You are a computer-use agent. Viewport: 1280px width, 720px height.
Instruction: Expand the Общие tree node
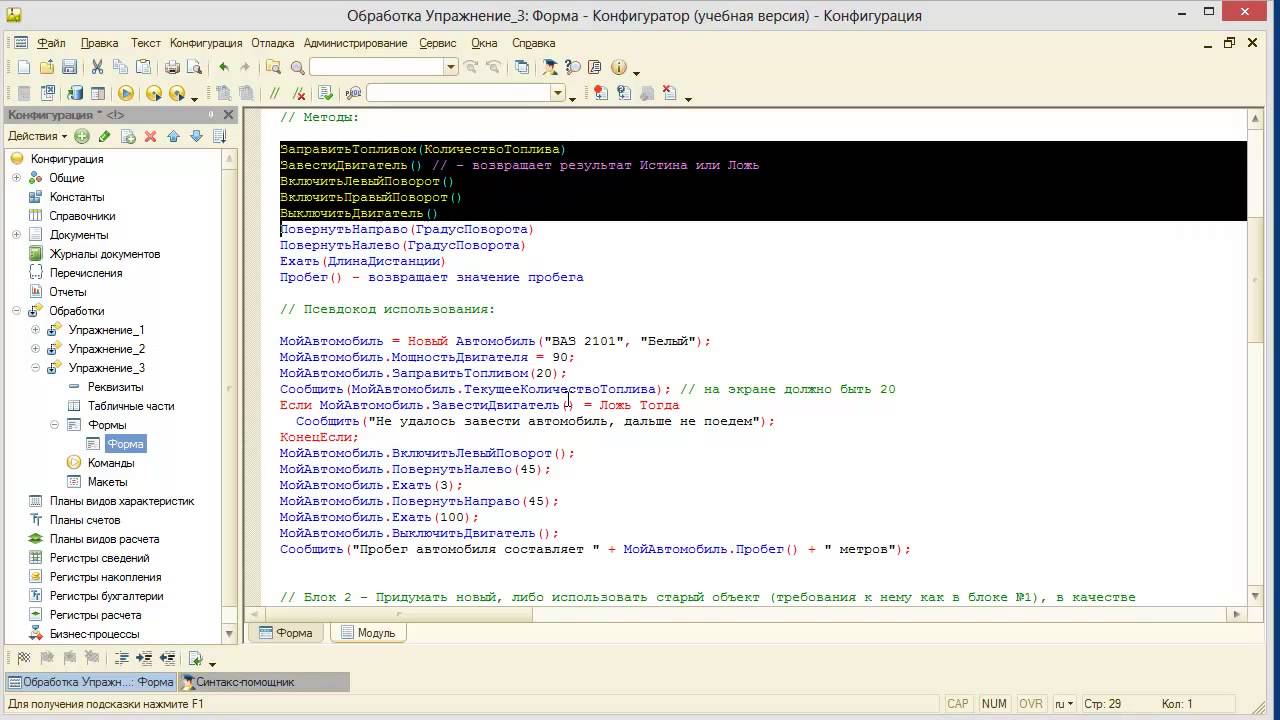[x=17, y=178]
